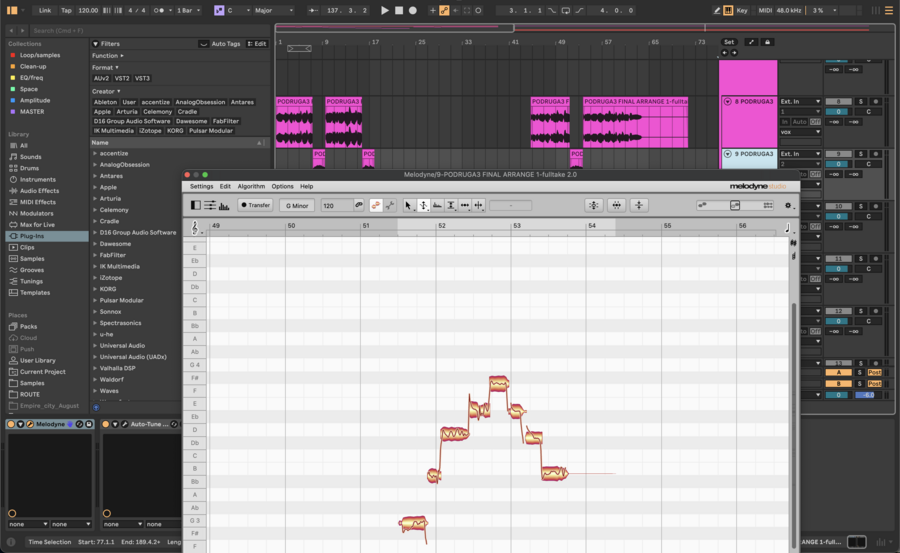This screenshot has width=900, height=553.
Task: Click Melodyne's Correct Pitch macro icon
Action: pyautogui.click(x=593, y=206)
